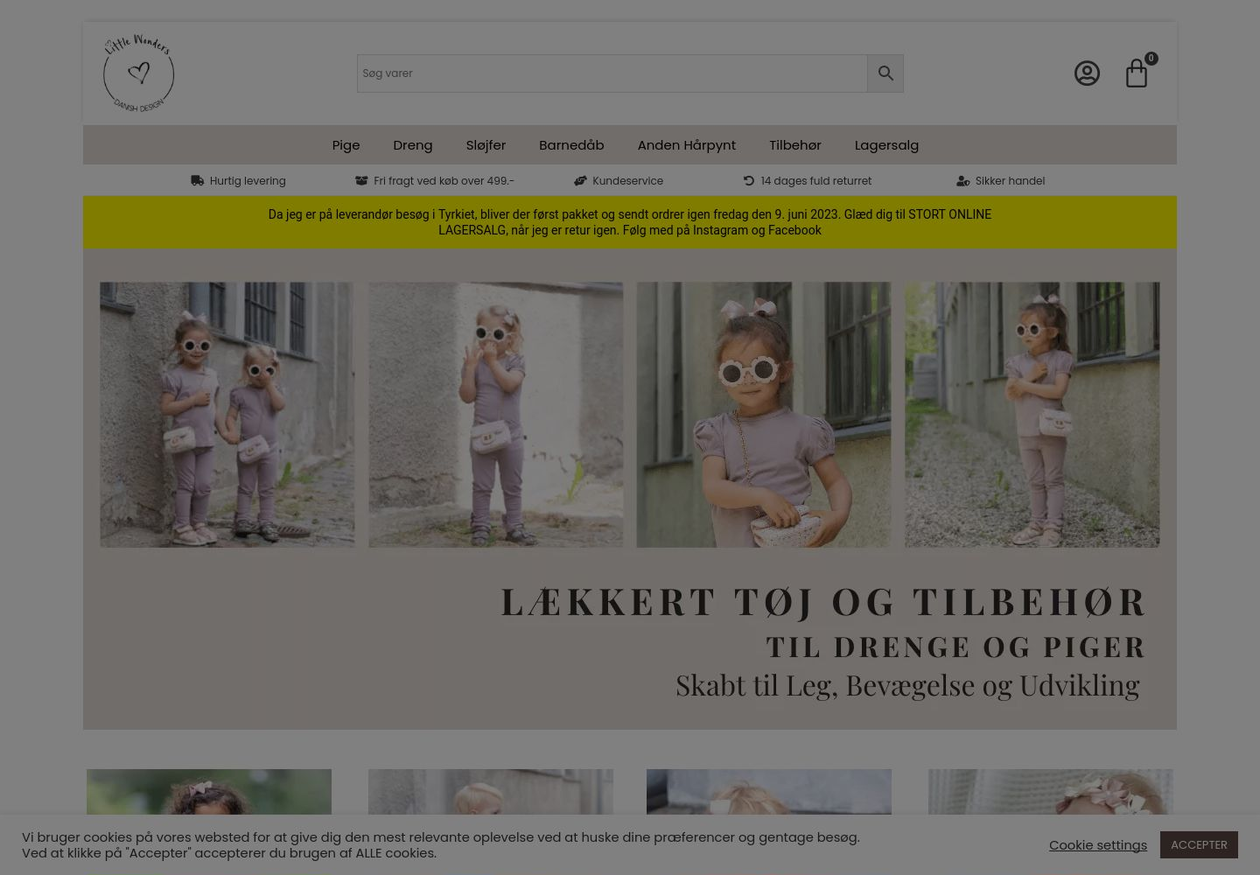Image resolution: width=1260 pixels, height=875 pixels.
Task: Click the Sikker handel lock-user icon
Action: 962,181
